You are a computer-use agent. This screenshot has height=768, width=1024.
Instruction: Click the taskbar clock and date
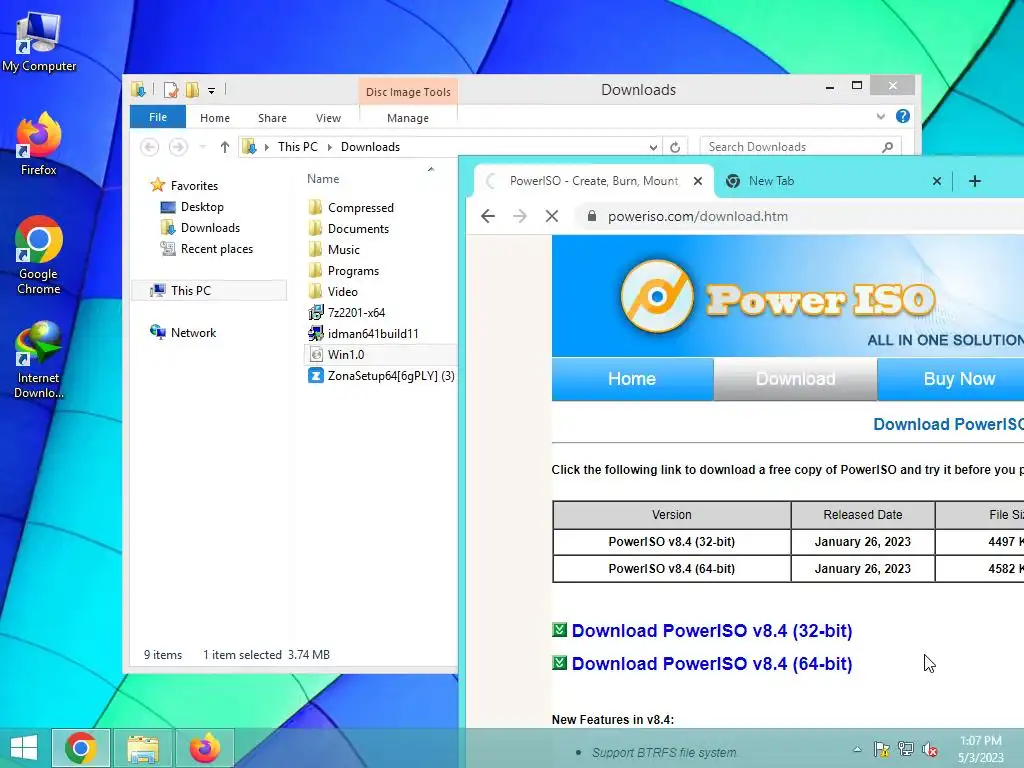[981, 749]
